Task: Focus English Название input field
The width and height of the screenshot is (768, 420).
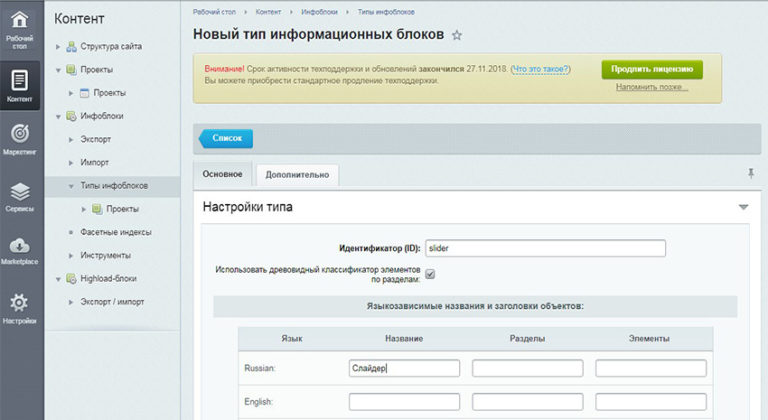Action: pos(404,402)
